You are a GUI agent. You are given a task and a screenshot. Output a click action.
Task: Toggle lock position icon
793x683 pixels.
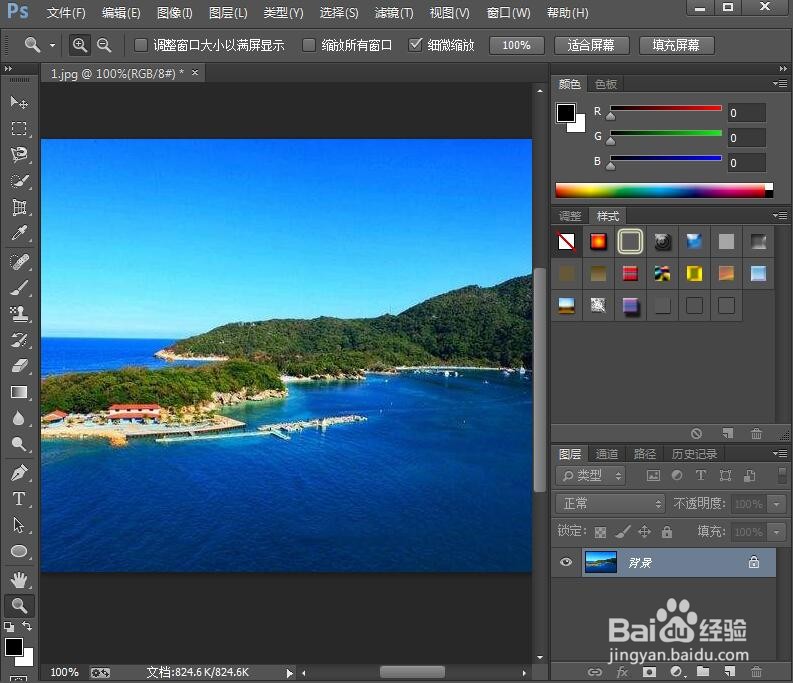click(644, 531)
